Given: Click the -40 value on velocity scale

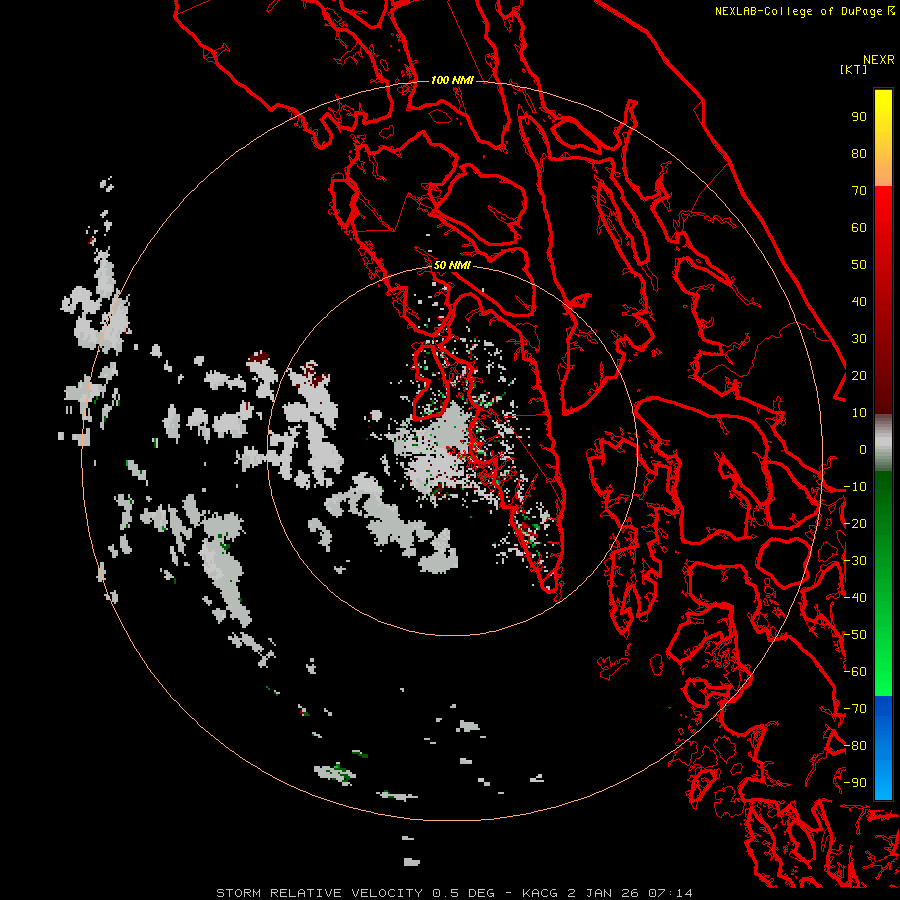Looking at the screenshot, I should point(855,598).
